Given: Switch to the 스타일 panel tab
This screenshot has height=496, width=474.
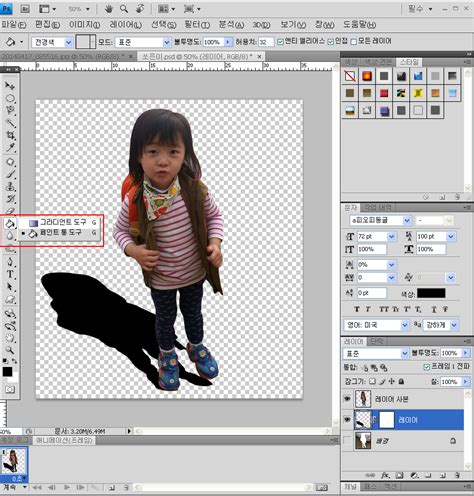Looking at the screenshot, I should [409, 62].
